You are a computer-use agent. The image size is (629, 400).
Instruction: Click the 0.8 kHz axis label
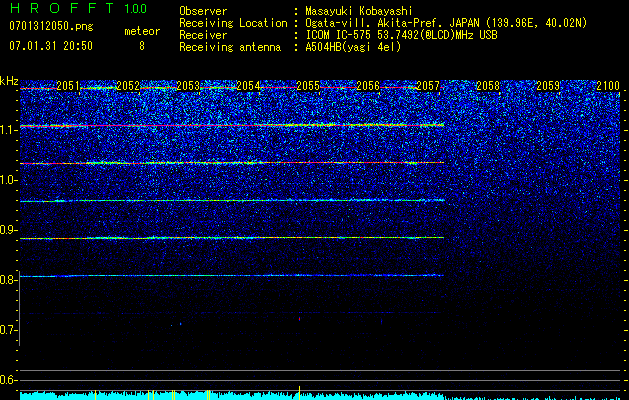(x=9, y=280)
